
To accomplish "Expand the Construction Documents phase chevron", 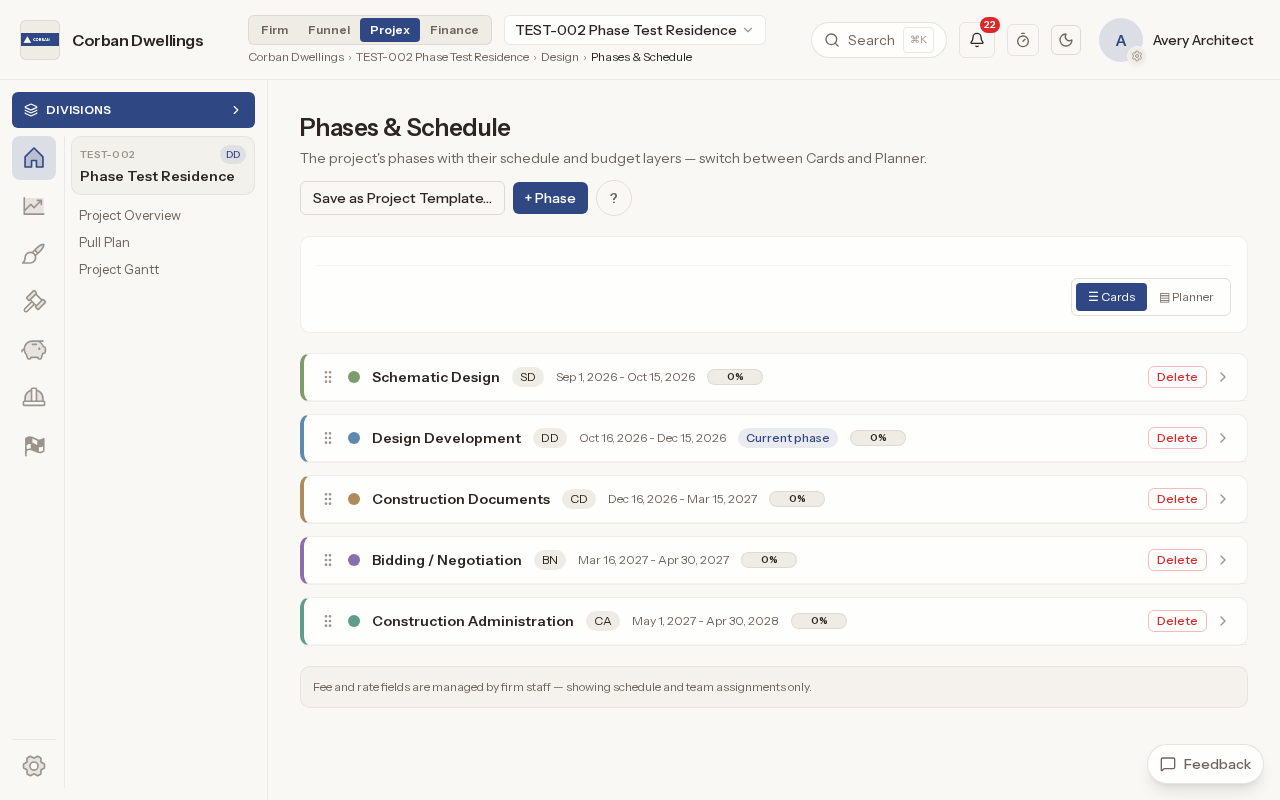I will tap(1222, 499).
